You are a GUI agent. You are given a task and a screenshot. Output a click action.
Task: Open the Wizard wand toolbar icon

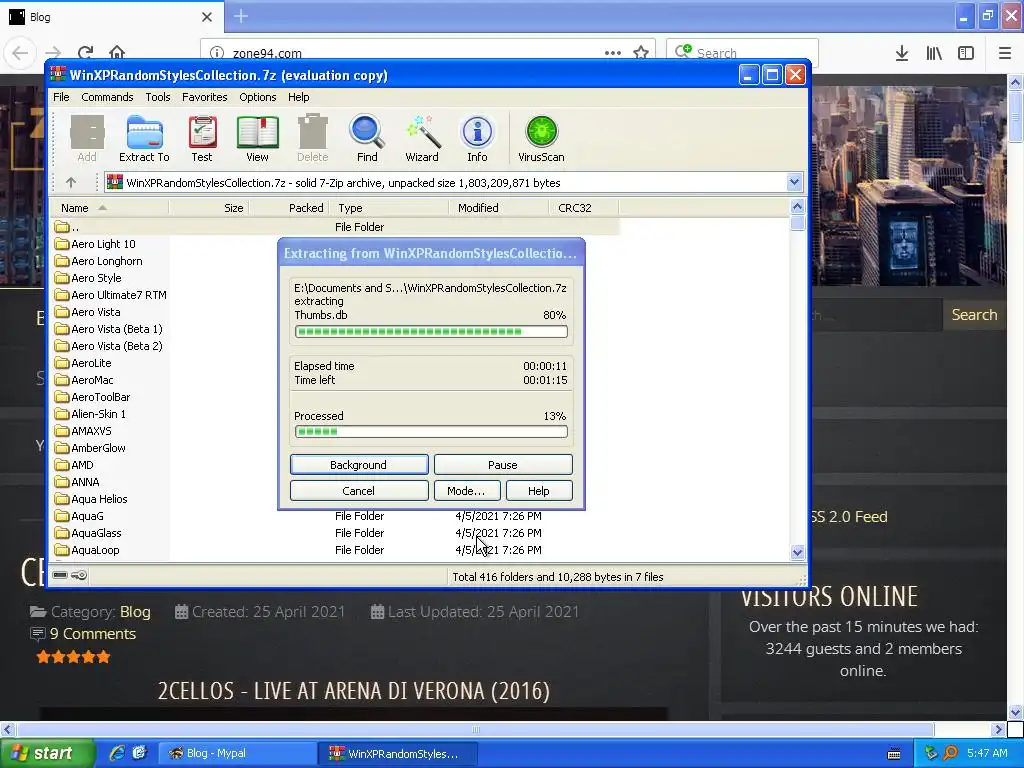[422, 138]
